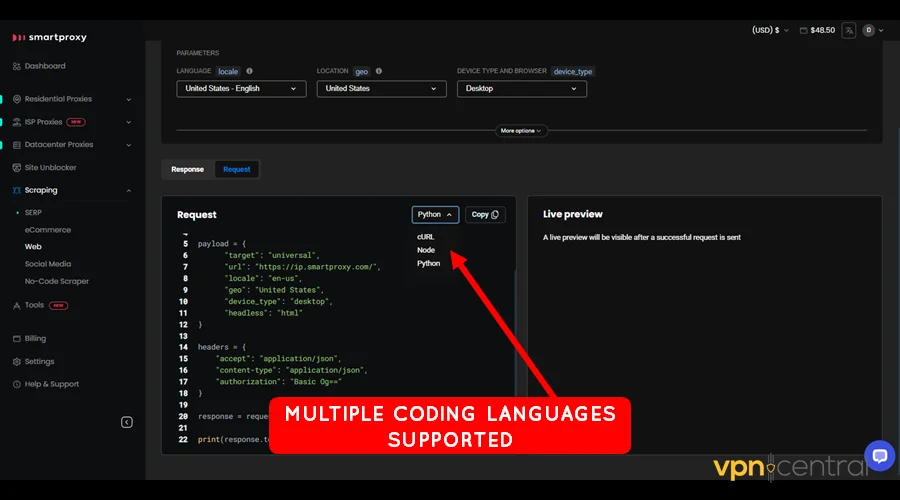
Task: Open SERP scraping page
Action: tap(33, 212)
